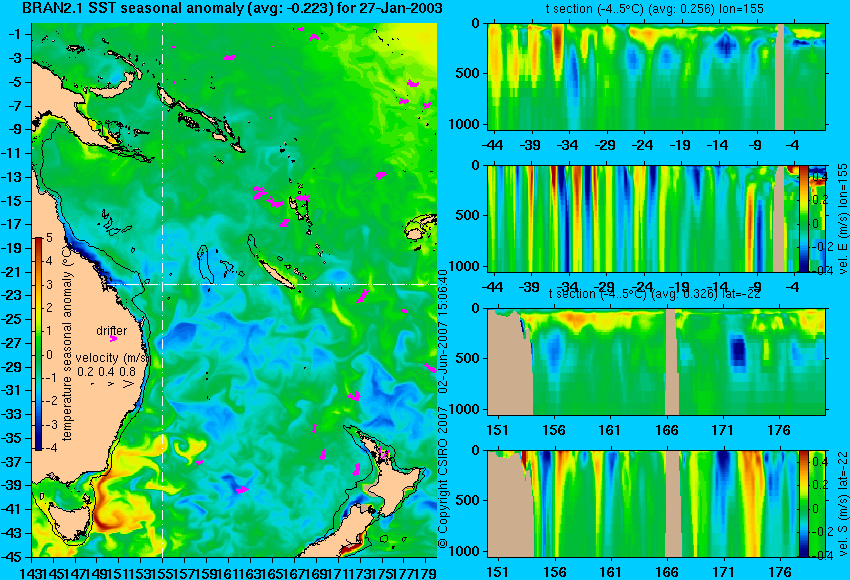The width and height of the screenshot is (850, 580).
Task: Click the CSIRO copyright and timestamp text
Action: (x=443, y=409)
